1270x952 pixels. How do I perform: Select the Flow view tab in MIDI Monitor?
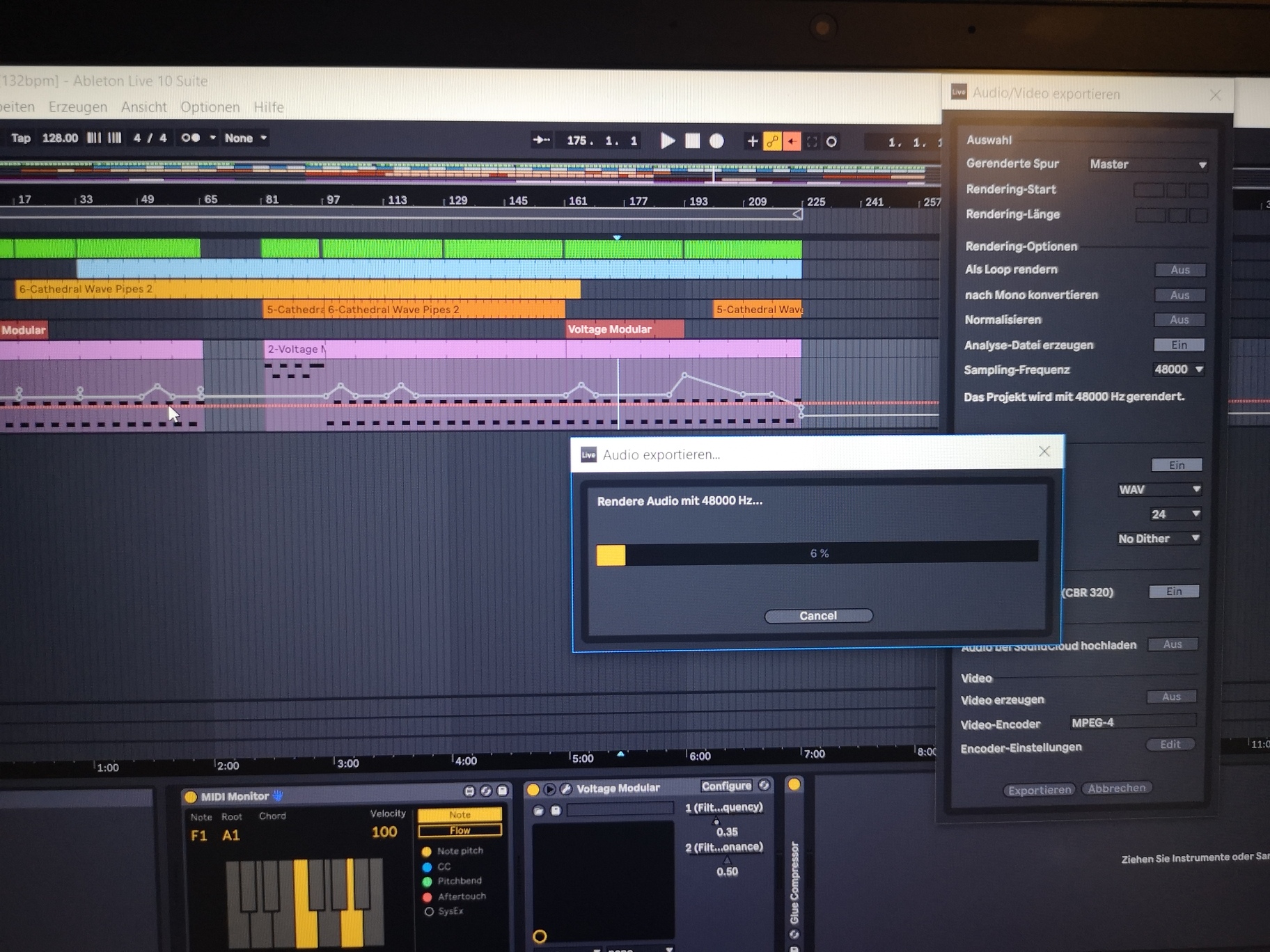(460, 830)
